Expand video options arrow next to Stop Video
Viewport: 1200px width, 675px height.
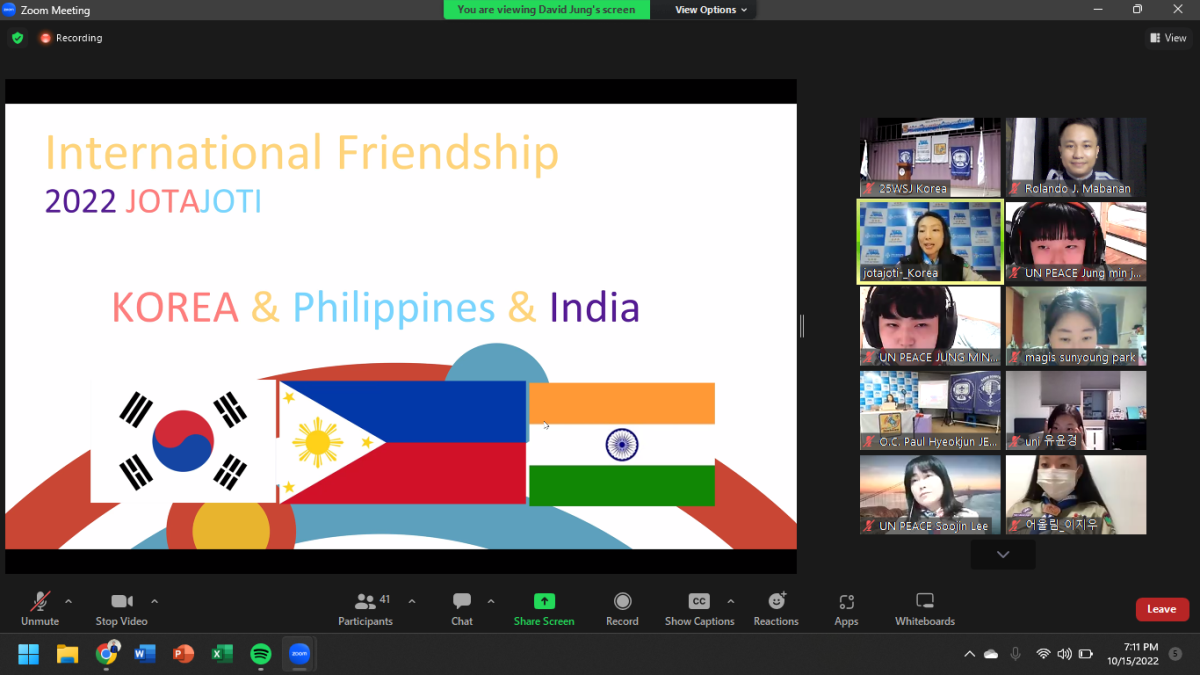click(x=154, y=601)
